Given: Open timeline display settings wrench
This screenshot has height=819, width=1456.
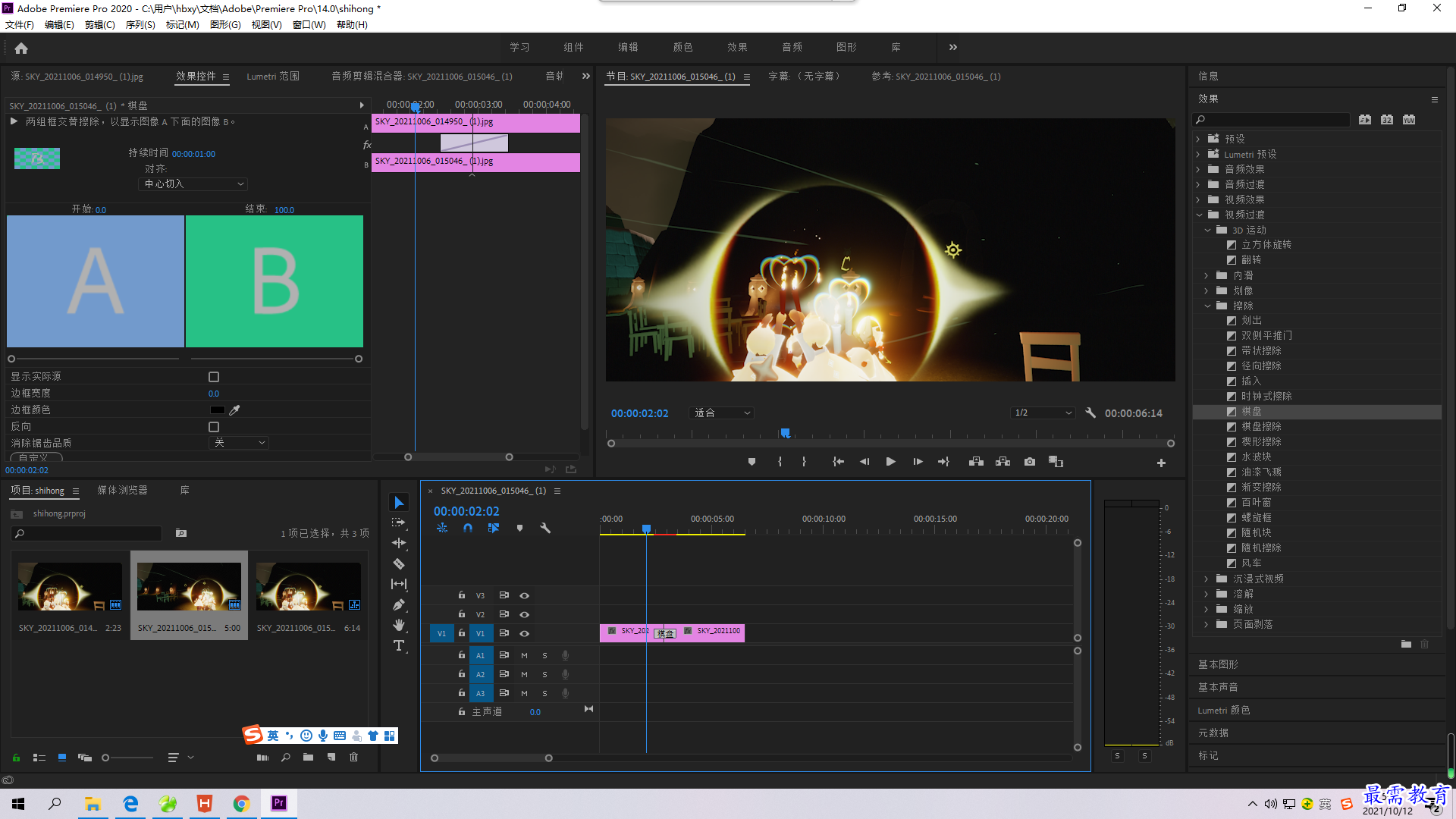Looking at the screenshot, I should (x=545, y=528).
